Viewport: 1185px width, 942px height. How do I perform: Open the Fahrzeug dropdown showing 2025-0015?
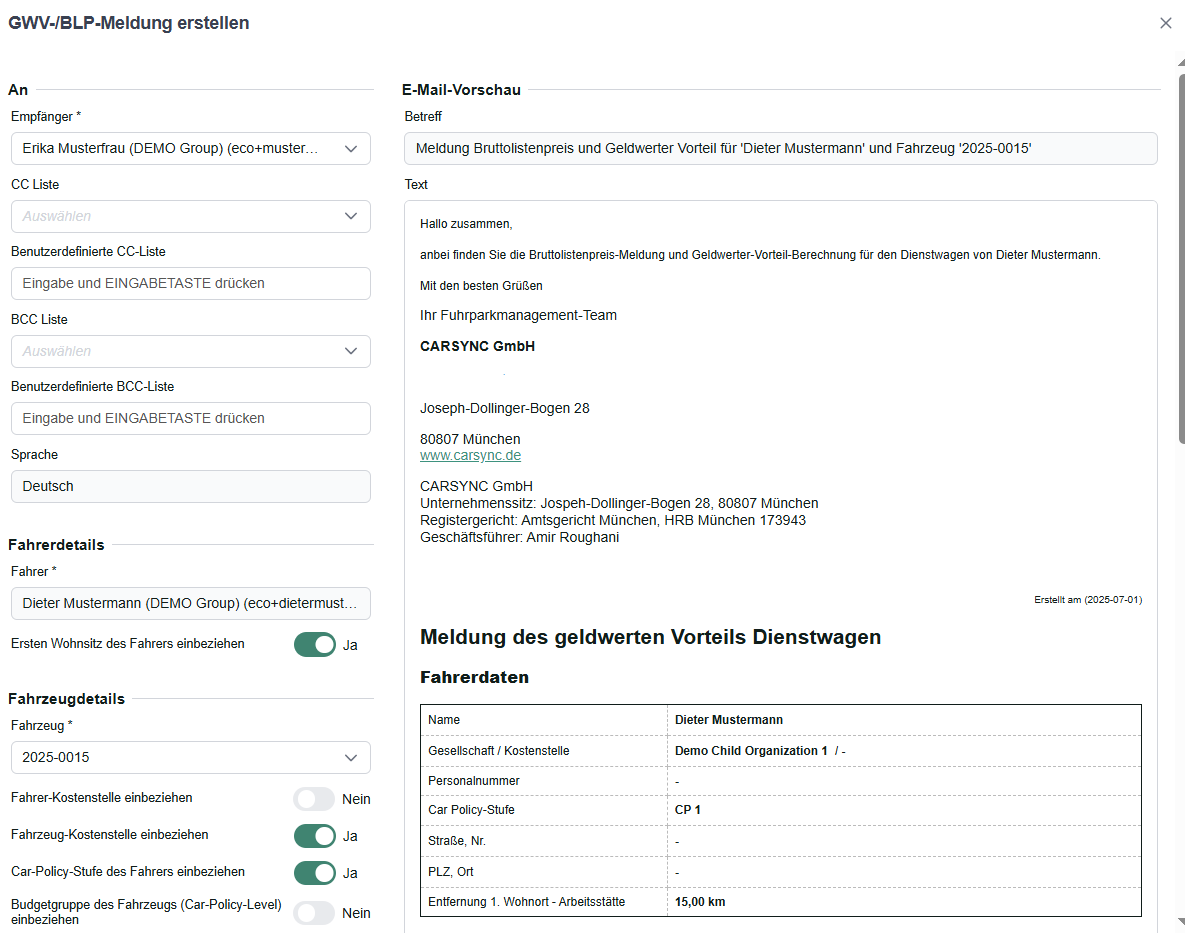[x=190, y=758]
